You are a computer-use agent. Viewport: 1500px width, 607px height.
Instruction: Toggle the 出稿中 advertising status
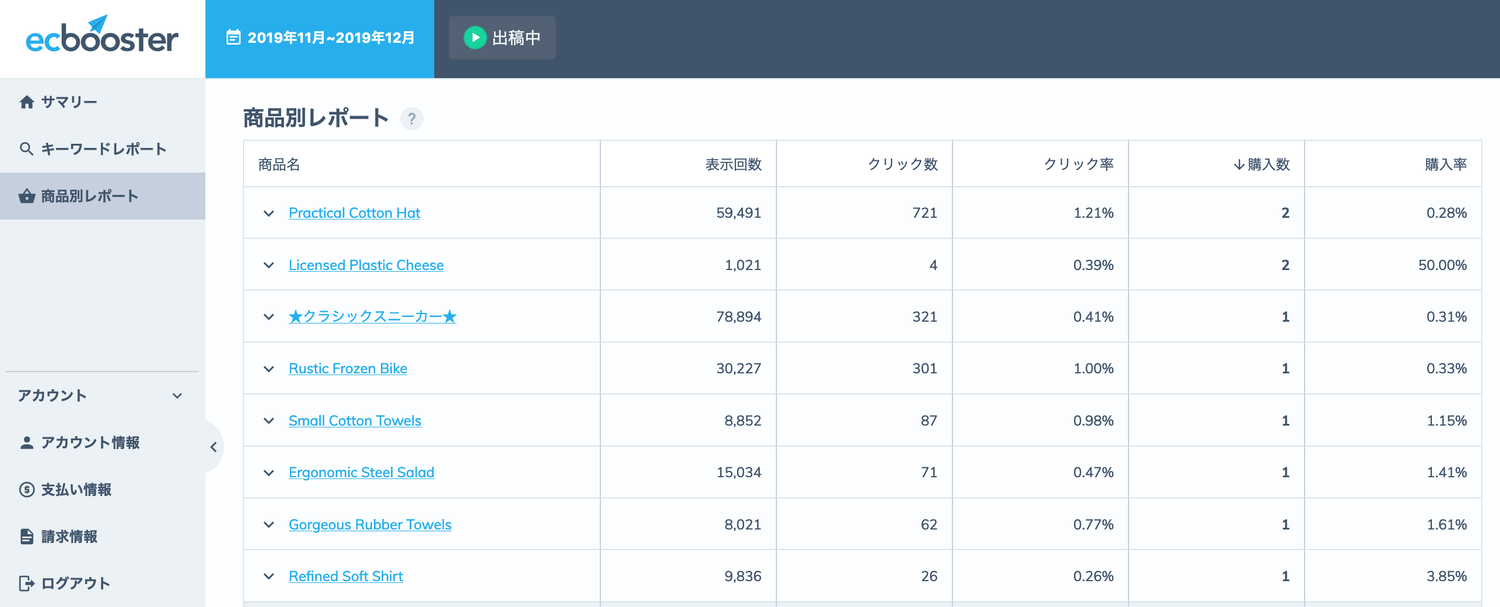[501, 38]
